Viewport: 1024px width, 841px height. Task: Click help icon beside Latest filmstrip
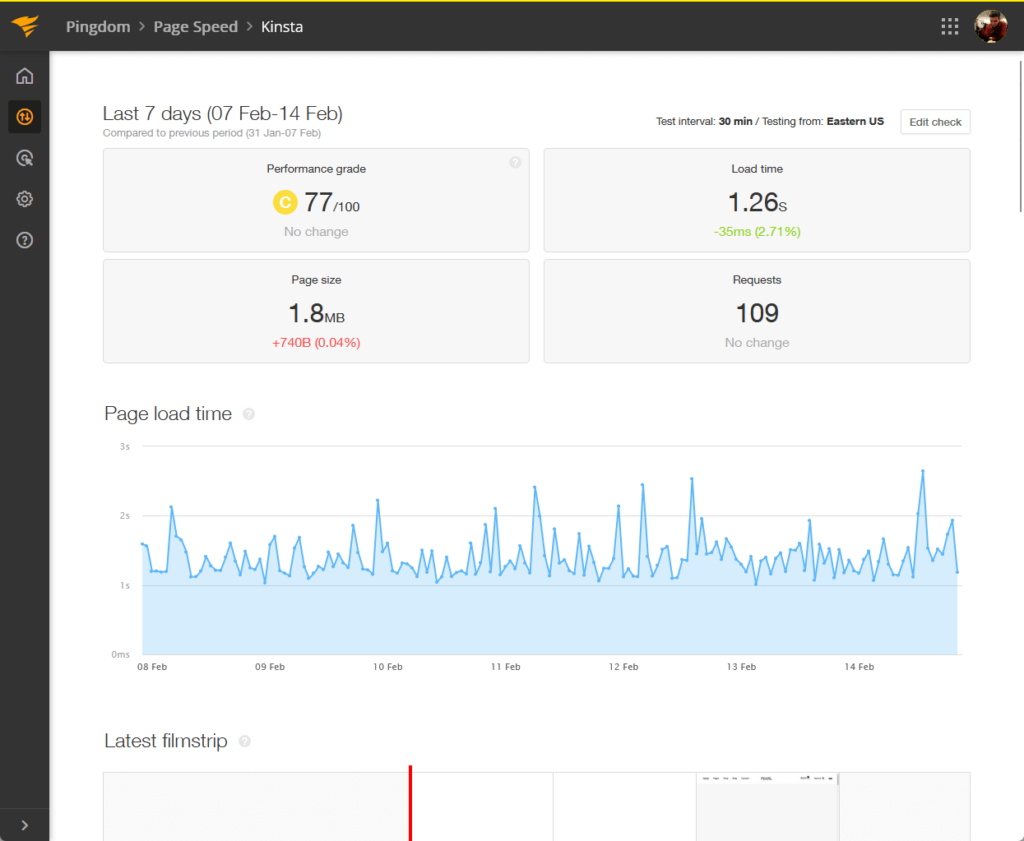coord(245,741)
